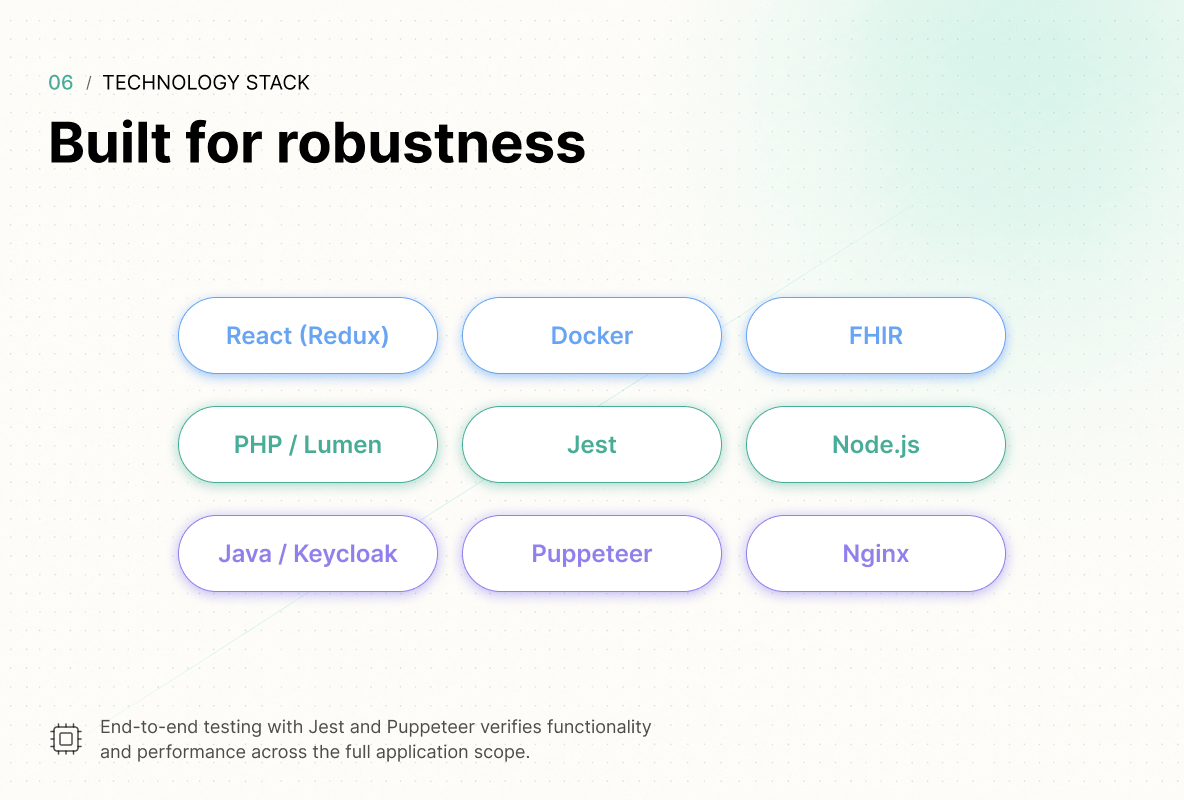Screen dimensions: 1184x800
Task: Click the PHP / Lumen pill
Action: 308,445
